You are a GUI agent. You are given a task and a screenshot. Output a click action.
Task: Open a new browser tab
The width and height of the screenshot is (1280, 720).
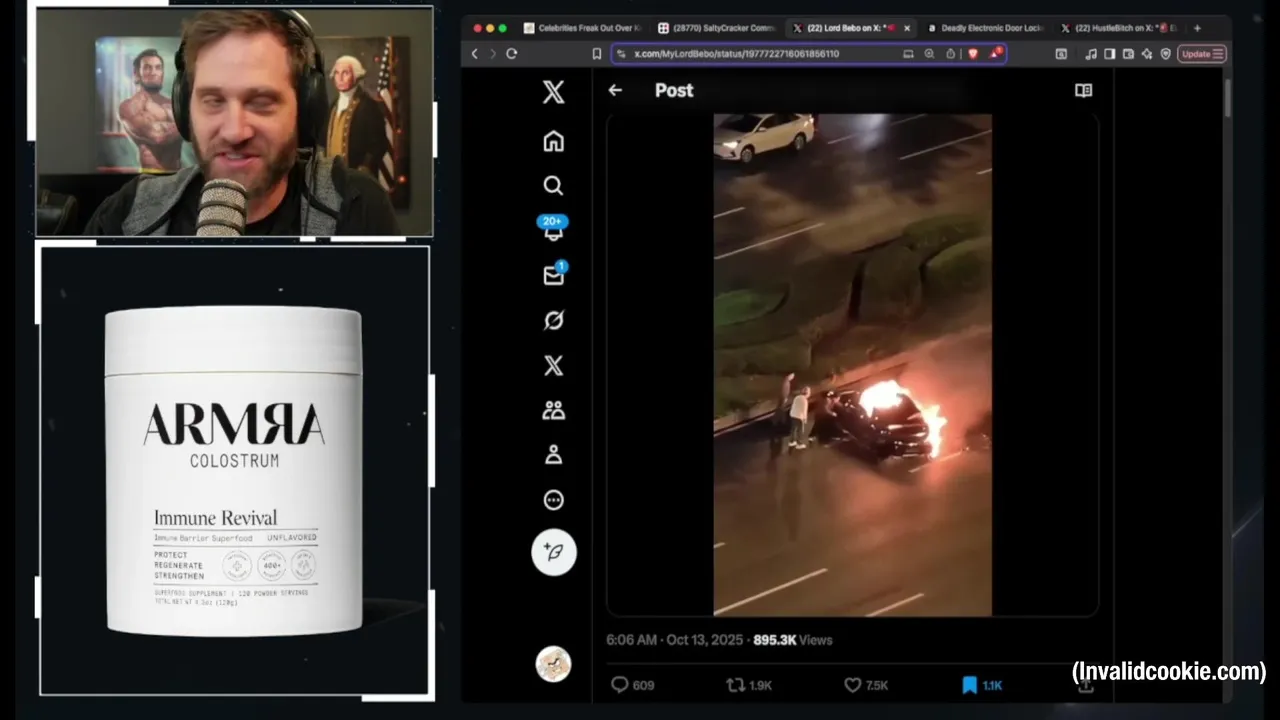point(1197,28)
